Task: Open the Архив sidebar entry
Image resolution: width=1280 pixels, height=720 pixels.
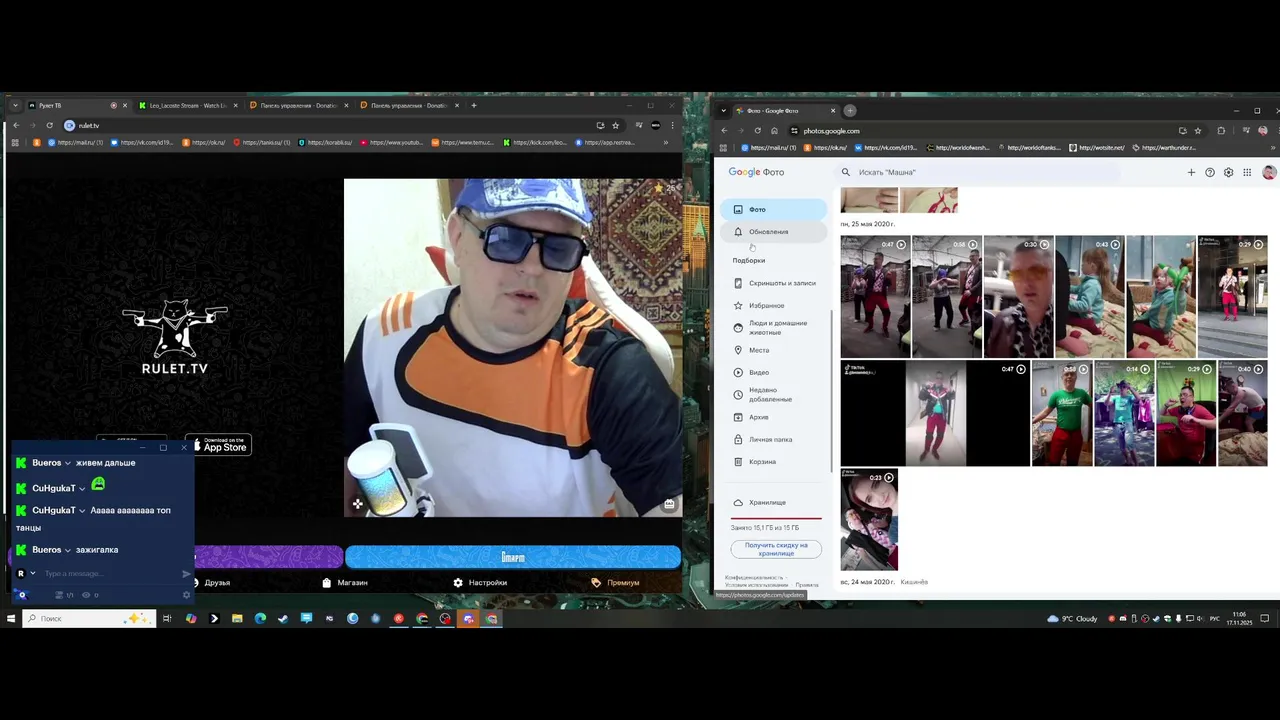Action: coord(751,417)
